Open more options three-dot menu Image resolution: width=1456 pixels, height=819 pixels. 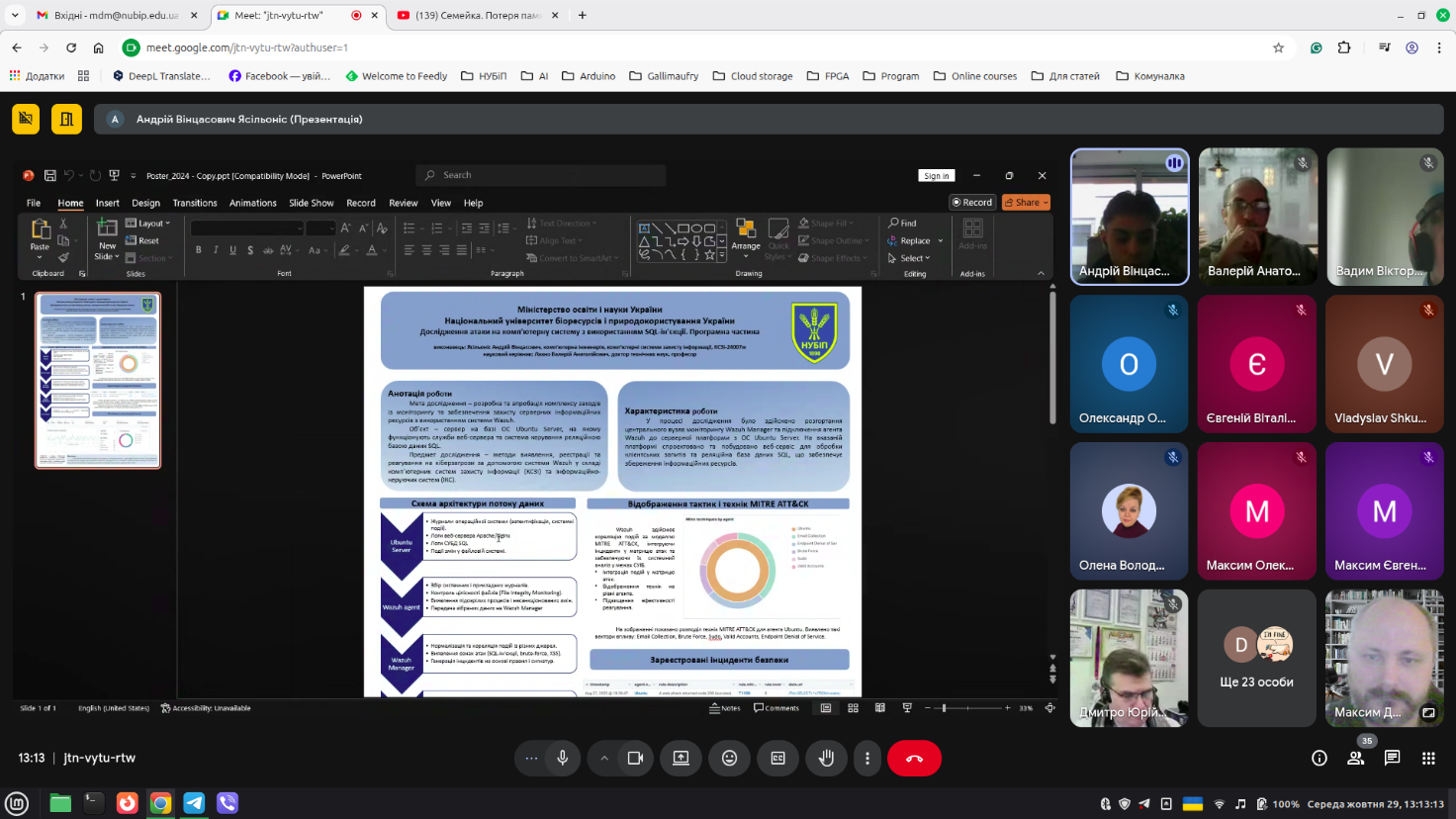pos(867,758)
